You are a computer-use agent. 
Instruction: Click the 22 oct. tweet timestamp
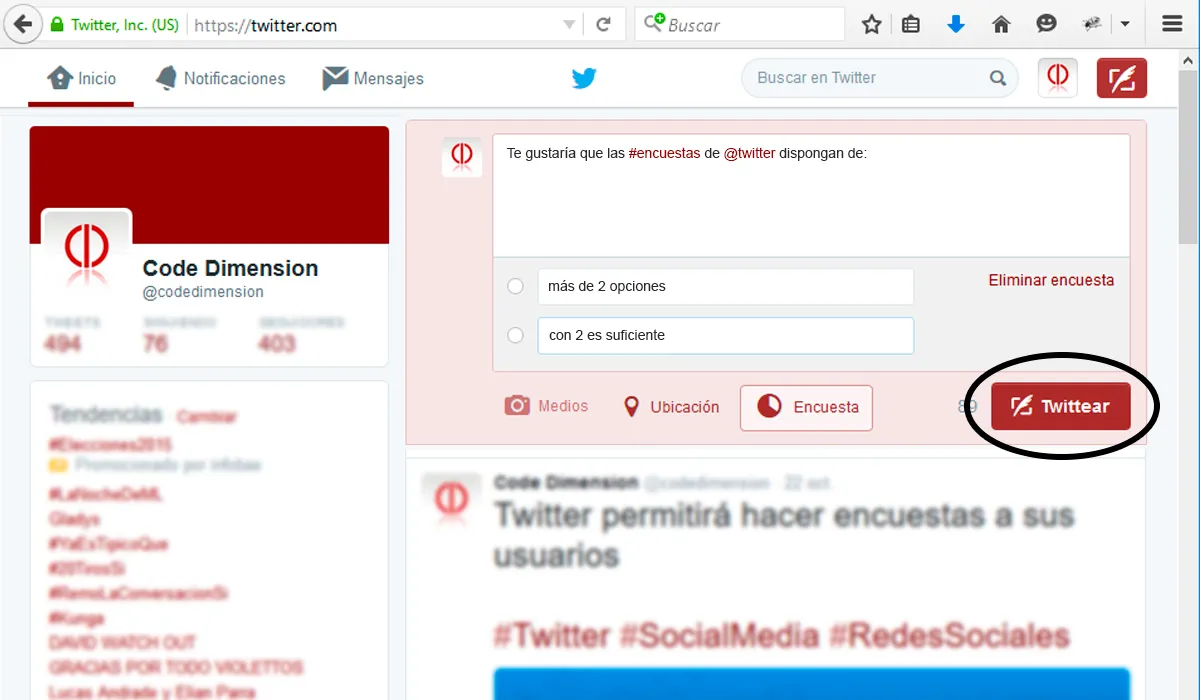point(809,483)
